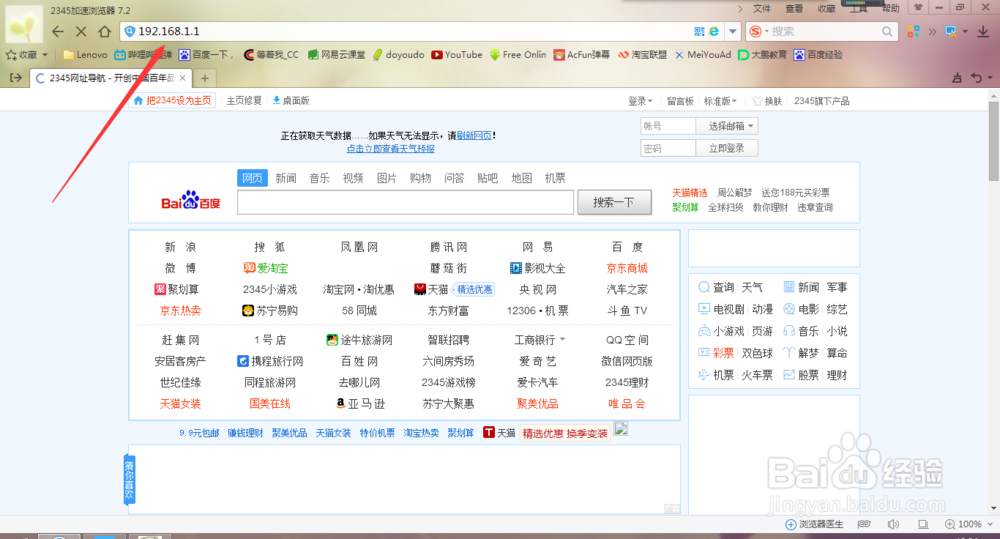Expand the 登录 dropdown
The image size is (1000, 539).
(x=640, y=101)
